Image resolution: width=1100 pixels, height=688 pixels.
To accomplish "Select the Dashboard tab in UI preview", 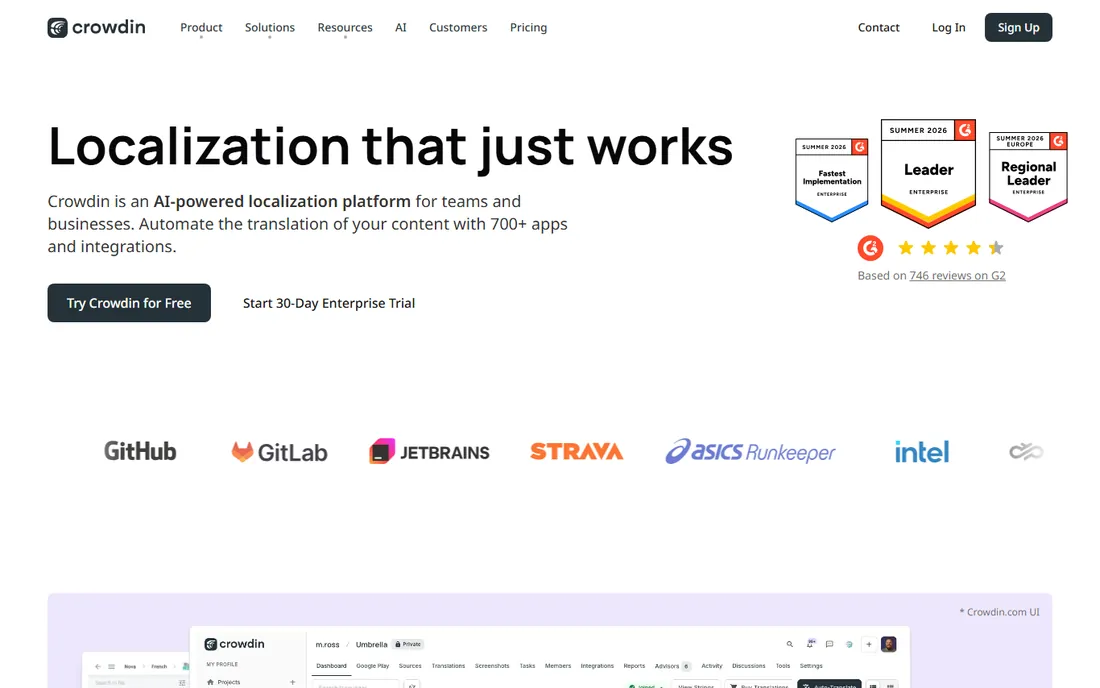I will pyautogui.click(x=331, y=666).
